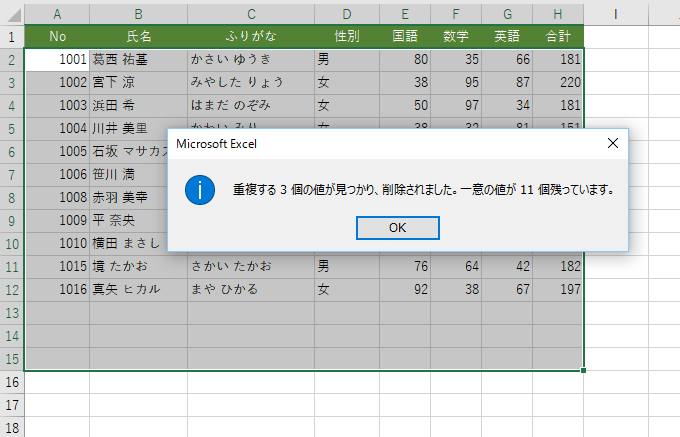Select column I header
680x437 pixels.
pyautogui.click(x=615, y=13)
